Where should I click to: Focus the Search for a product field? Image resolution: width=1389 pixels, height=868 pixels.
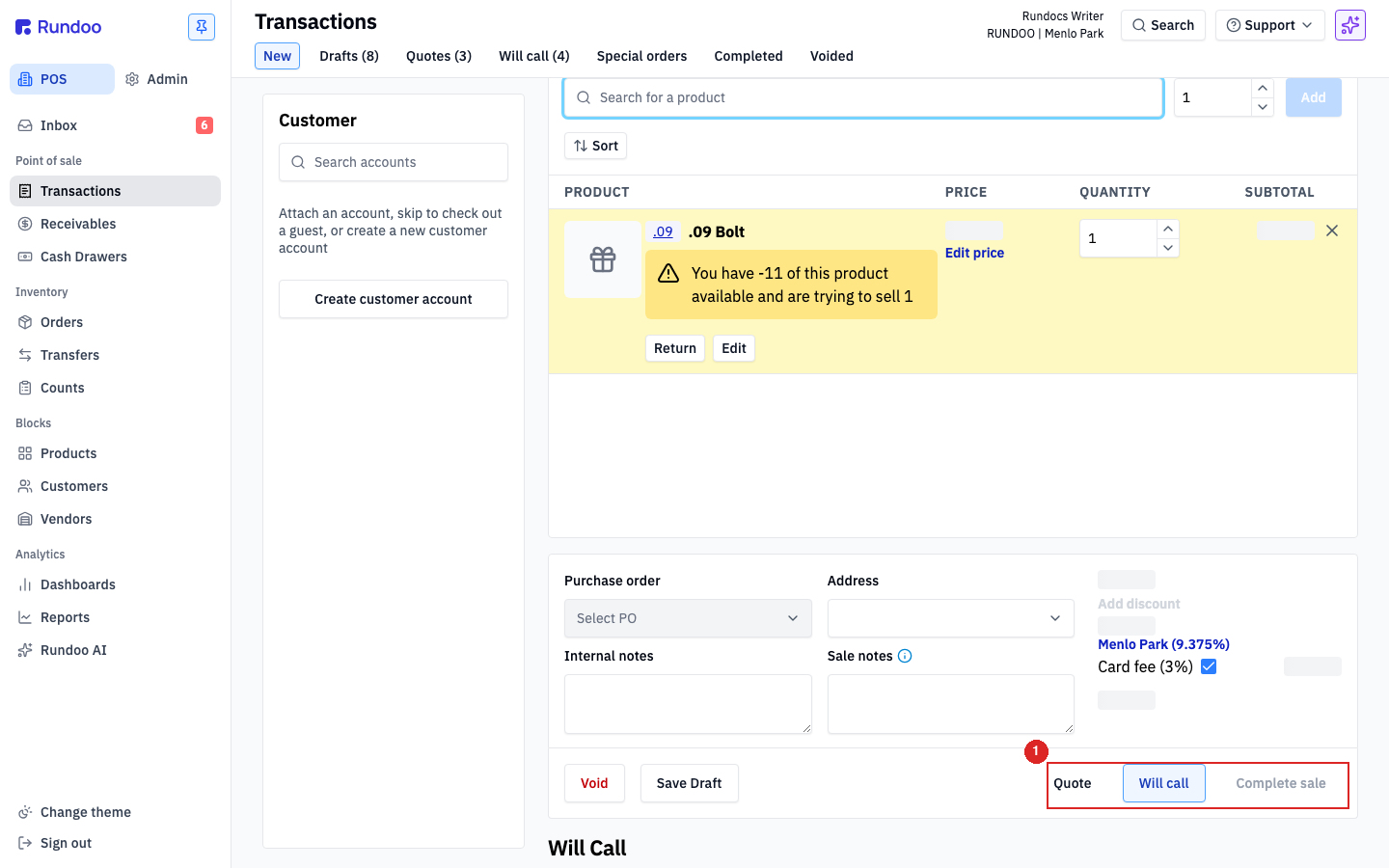tap(862, 97)
